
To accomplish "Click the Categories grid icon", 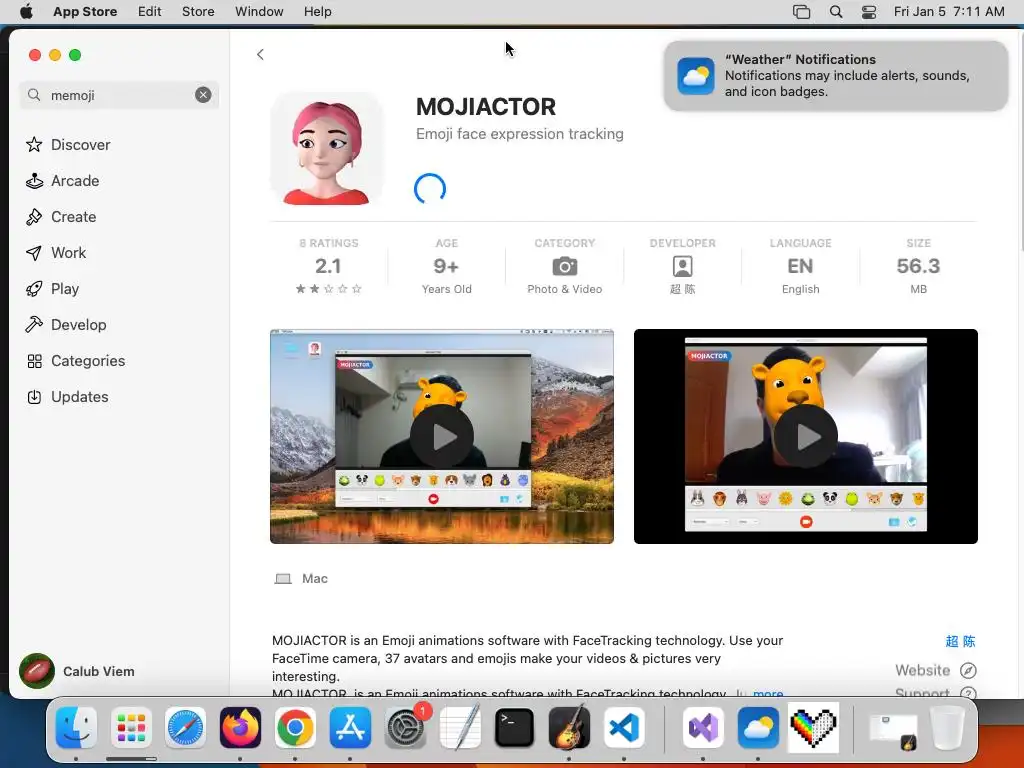I will [34, 361].
